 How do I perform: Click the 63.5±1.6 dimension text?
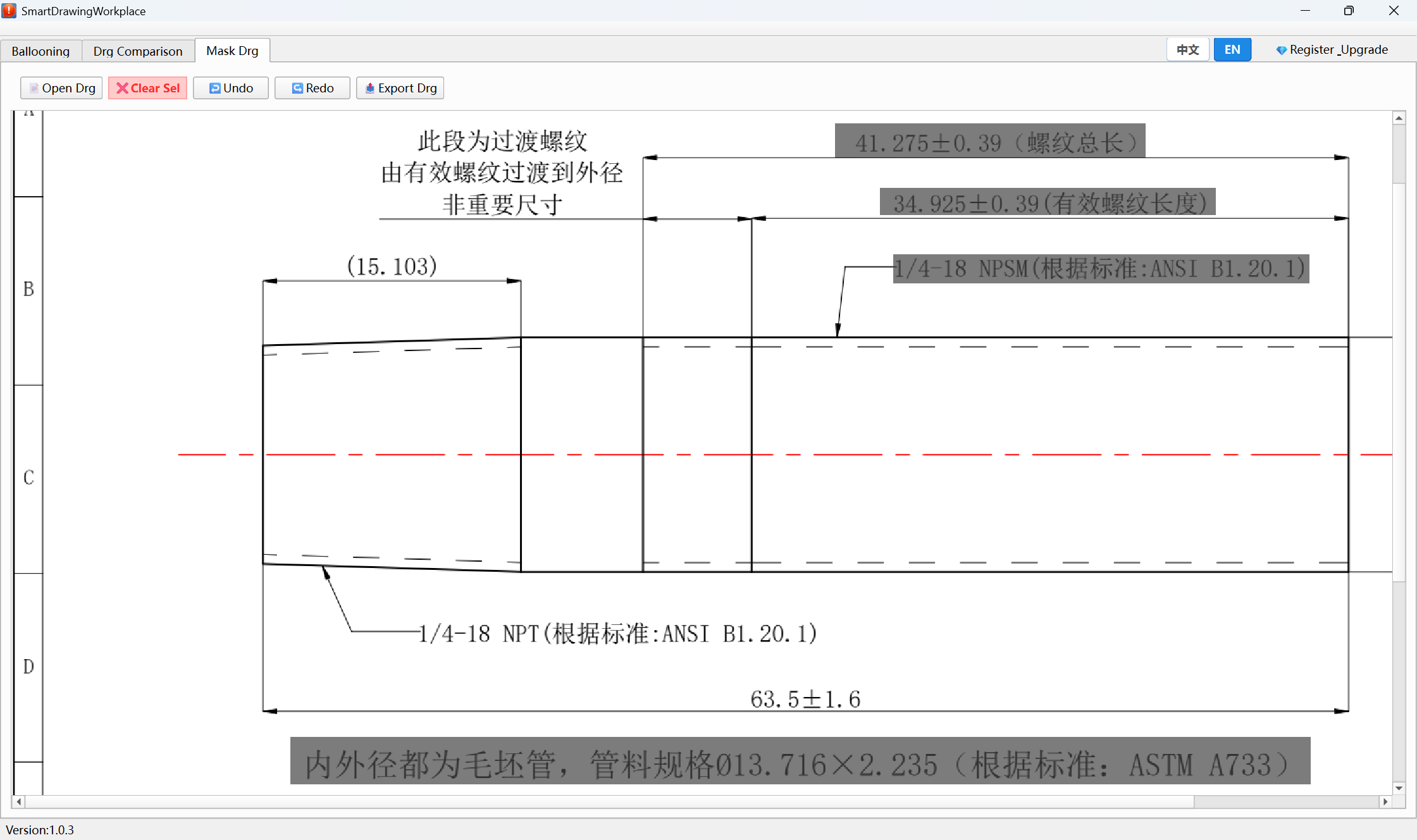pos(805,699)
